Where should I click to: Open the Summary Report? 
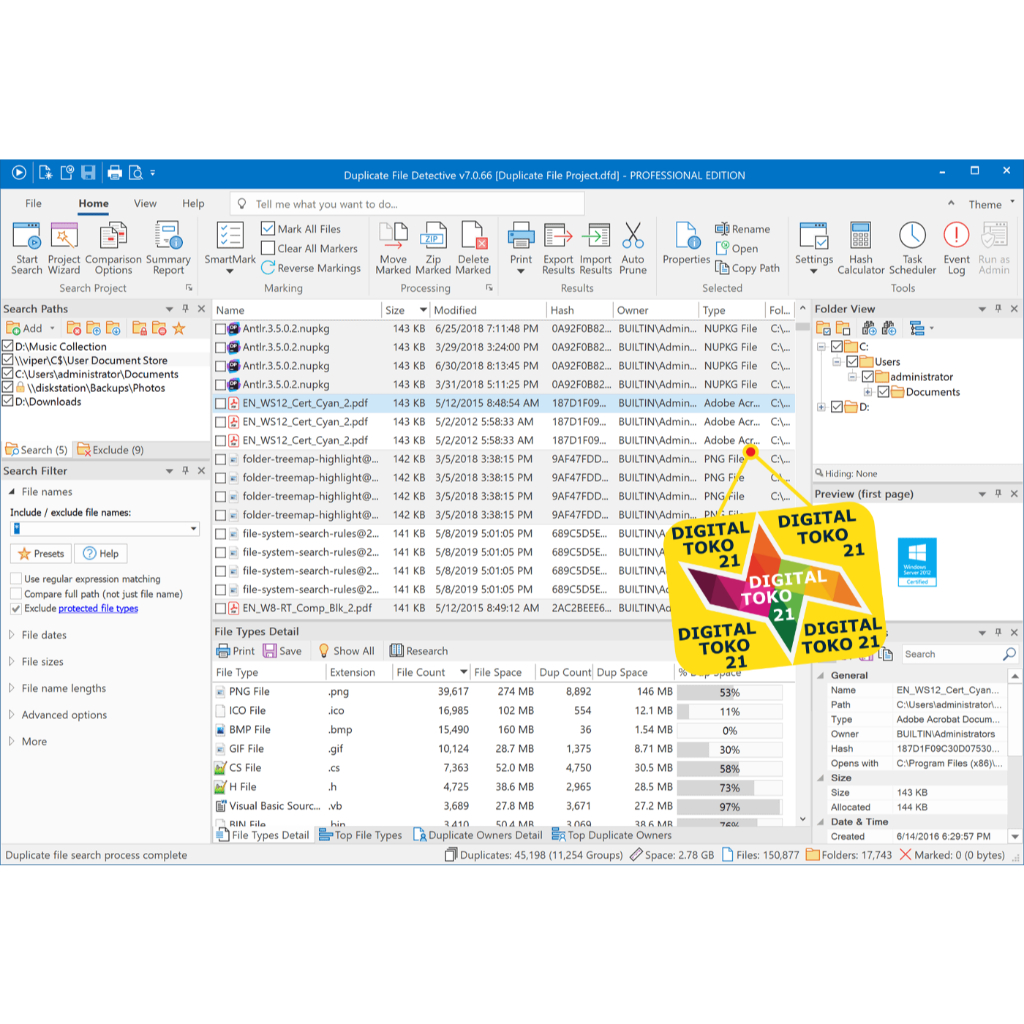[168, 236]
